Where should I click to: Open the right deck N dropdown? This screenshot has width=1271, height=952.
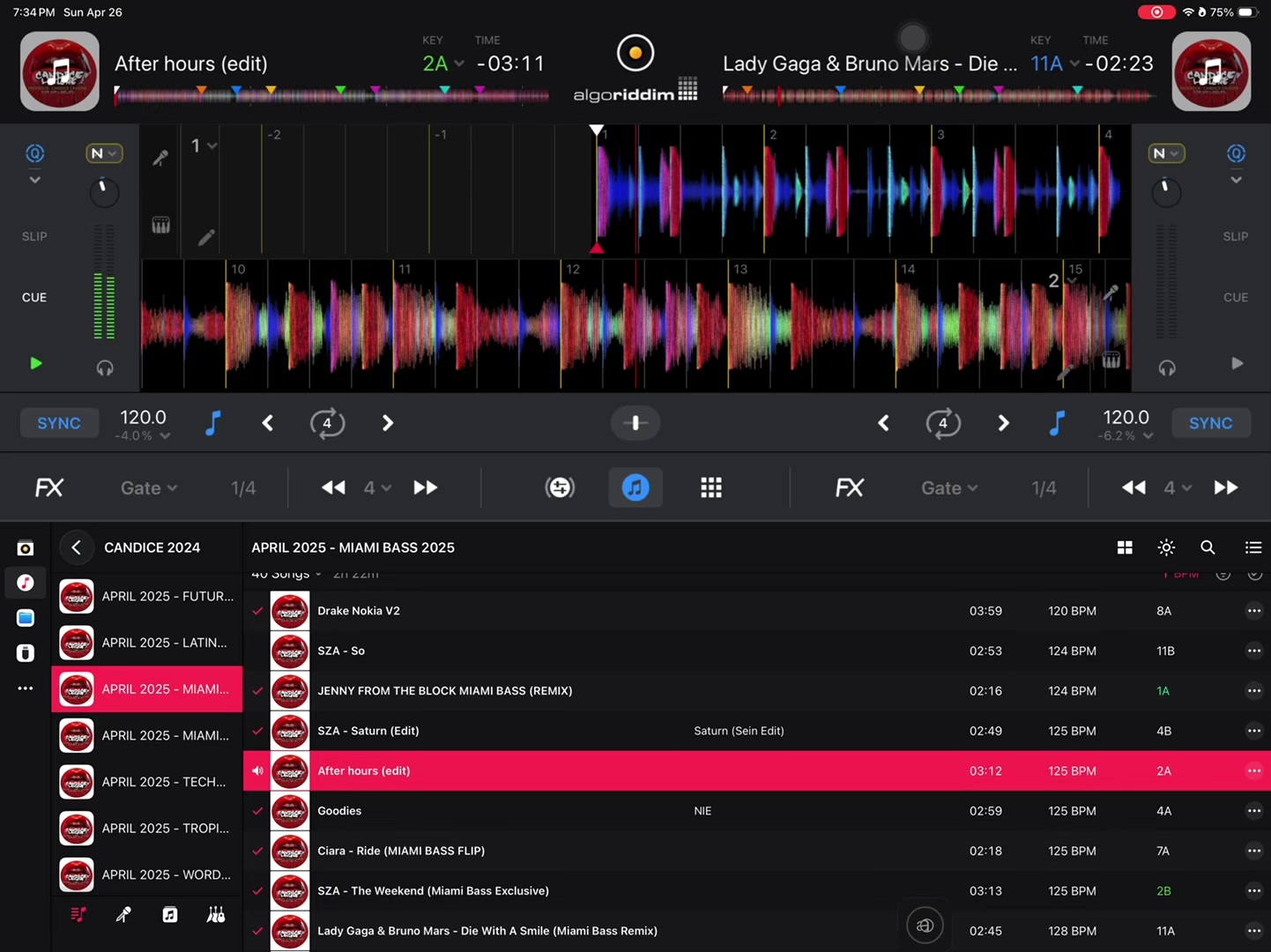(x=1165, y=153)
